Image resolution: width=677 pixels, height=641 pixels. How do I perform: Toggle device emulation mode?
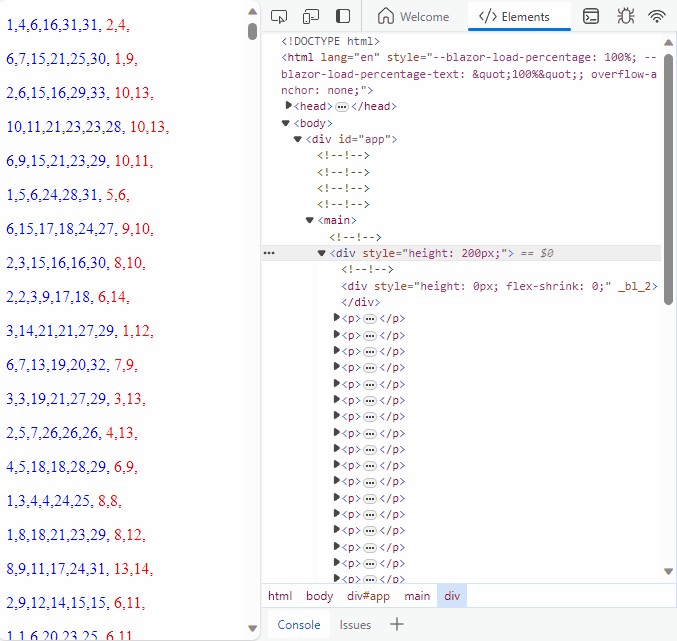tap(311, 16)
